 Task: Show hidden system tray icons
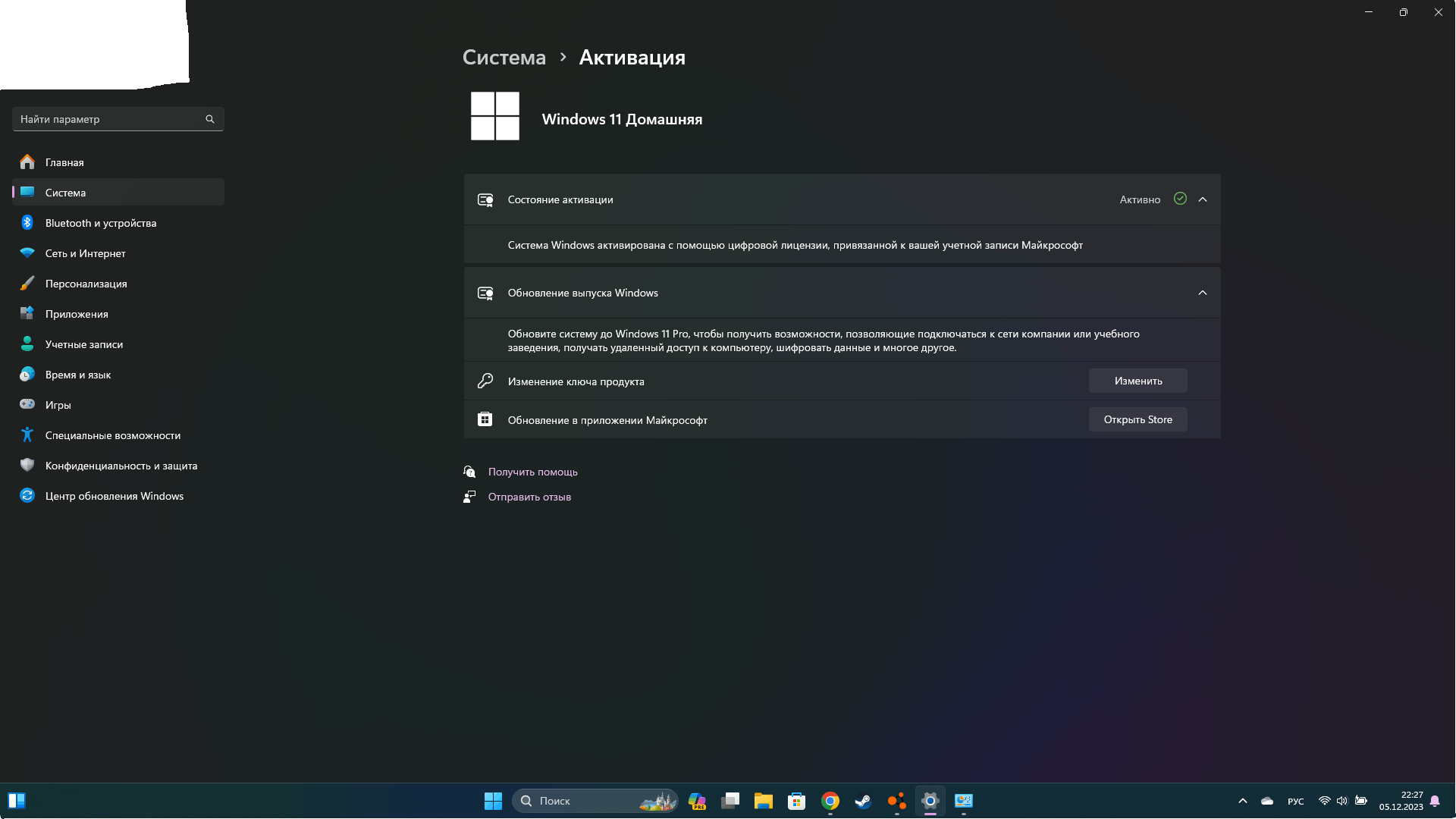click(1242, 801)
